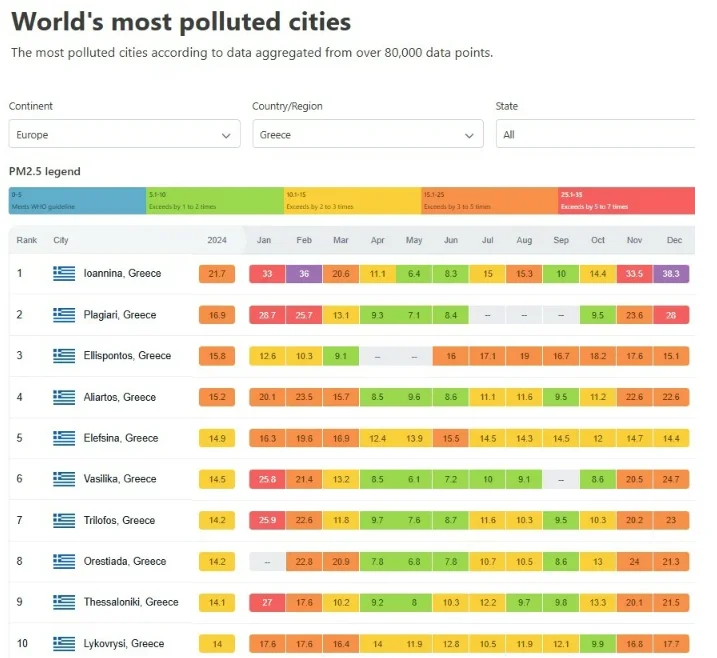Sort by the 2024 column header

point(217,240)
